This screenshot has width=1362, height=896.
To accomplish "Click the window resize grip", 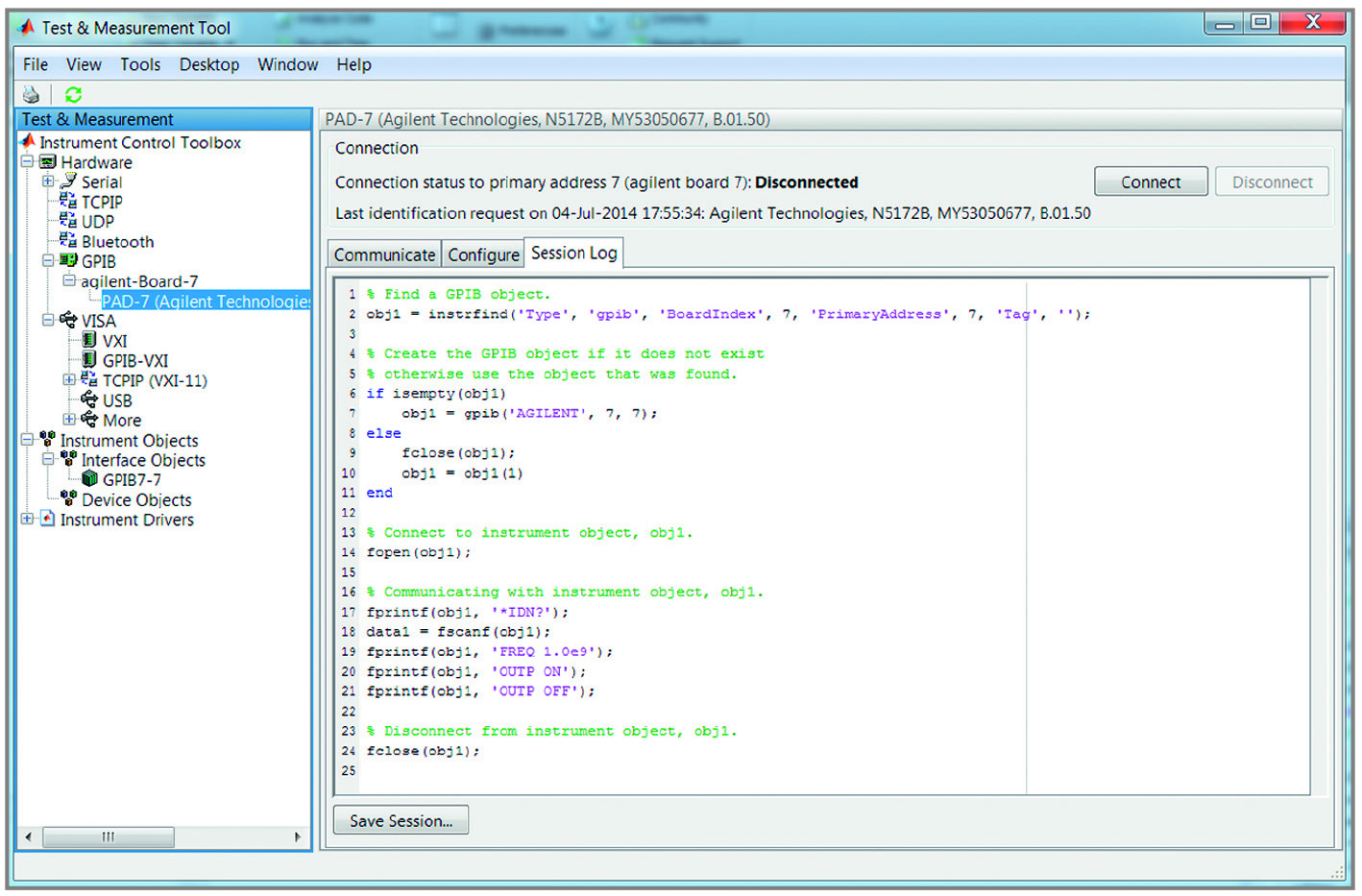I will [1337, 871].
